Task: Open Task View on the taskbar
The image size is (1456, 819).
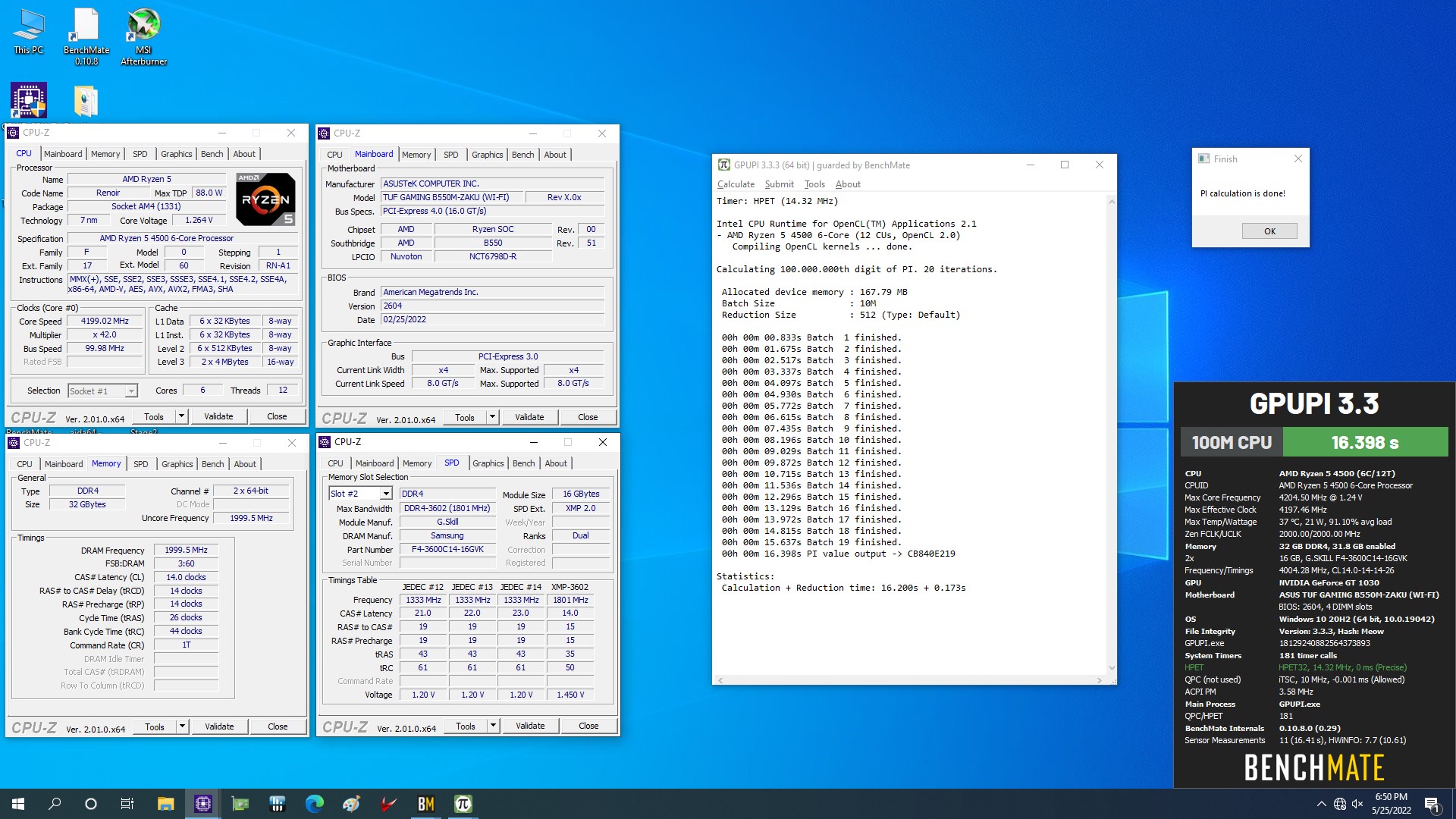Action: pyautogui.click(x=127, y=804)
